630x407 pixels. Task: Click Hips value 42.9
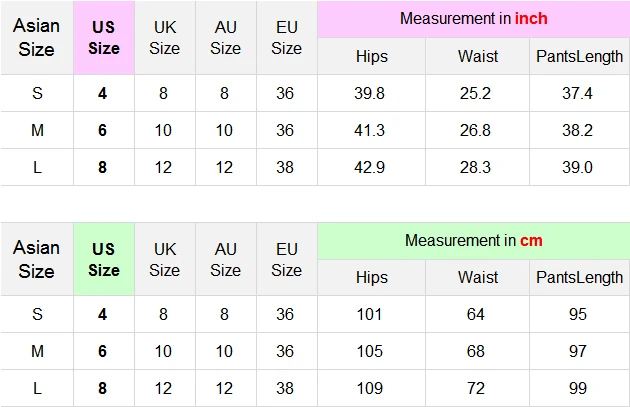[x=369, y=167]
